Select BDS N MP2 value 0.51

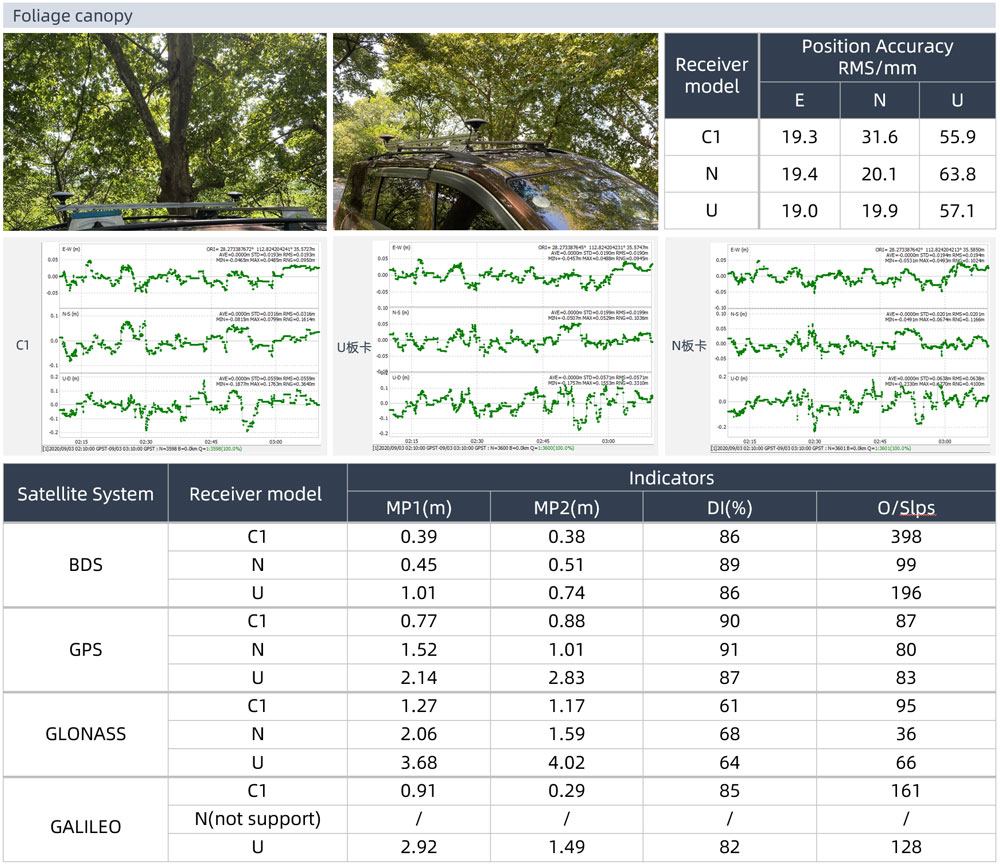[566, 565]
